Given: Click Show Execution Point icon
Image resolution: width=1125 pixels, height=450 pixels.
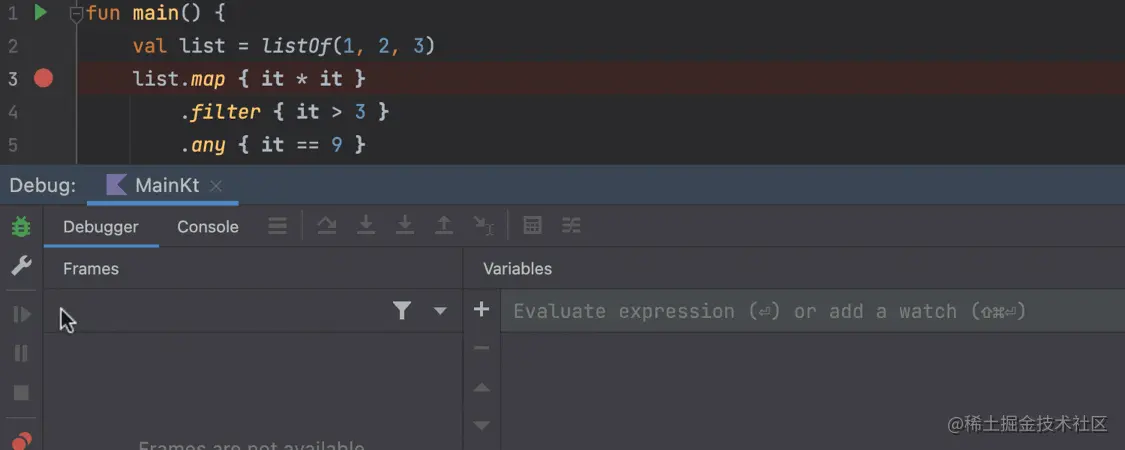Looking at the screenshot, I should pyautogui.click(x=278, y=226).
